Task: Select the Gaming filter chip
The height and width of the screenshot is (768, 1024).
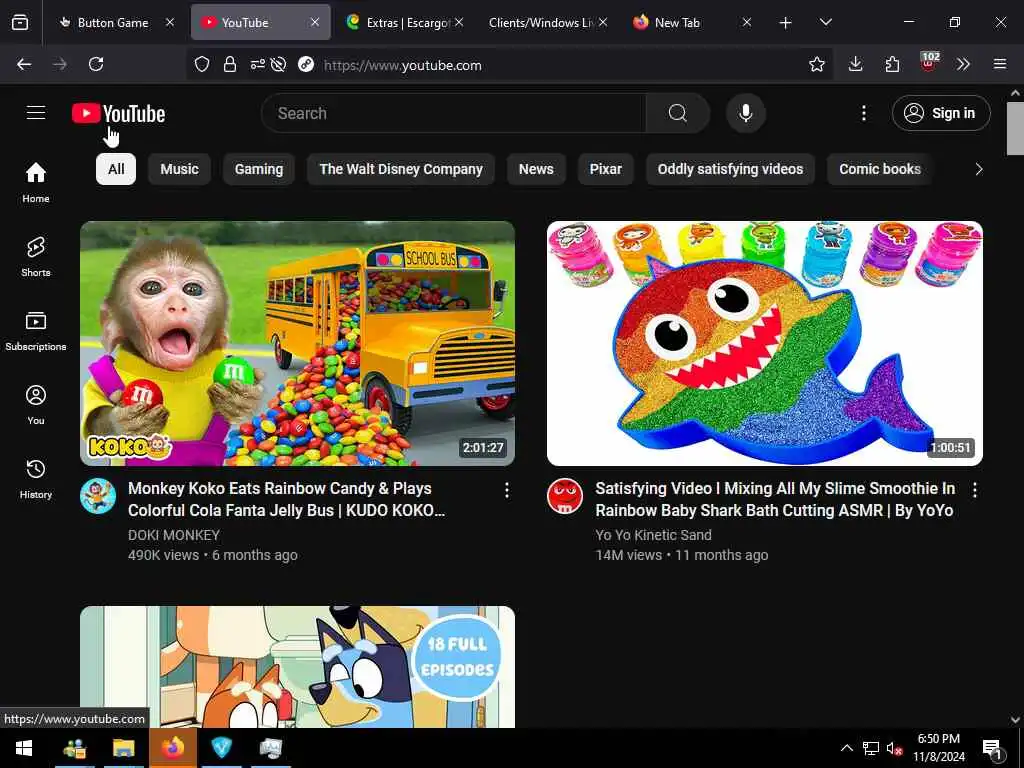Action: tap(259, 169)
